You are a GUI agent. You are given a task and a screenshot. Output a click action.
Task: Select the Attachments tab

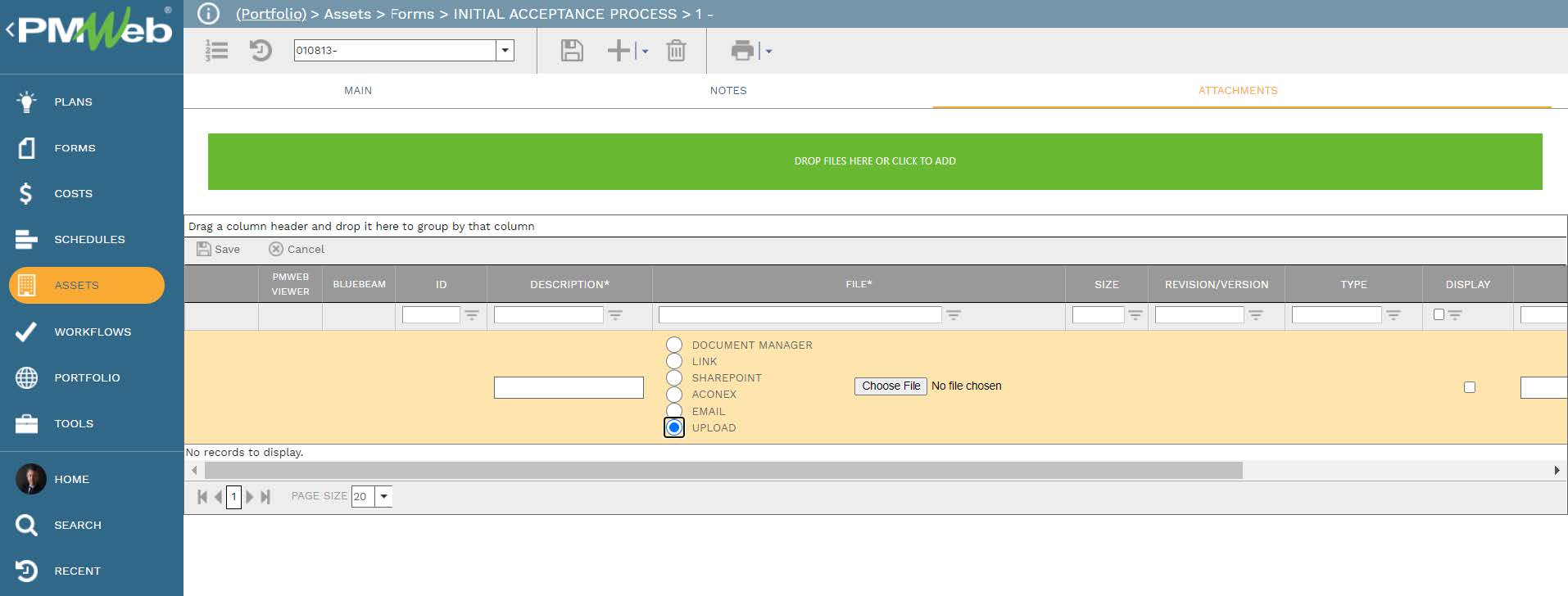pos(1238,91)
